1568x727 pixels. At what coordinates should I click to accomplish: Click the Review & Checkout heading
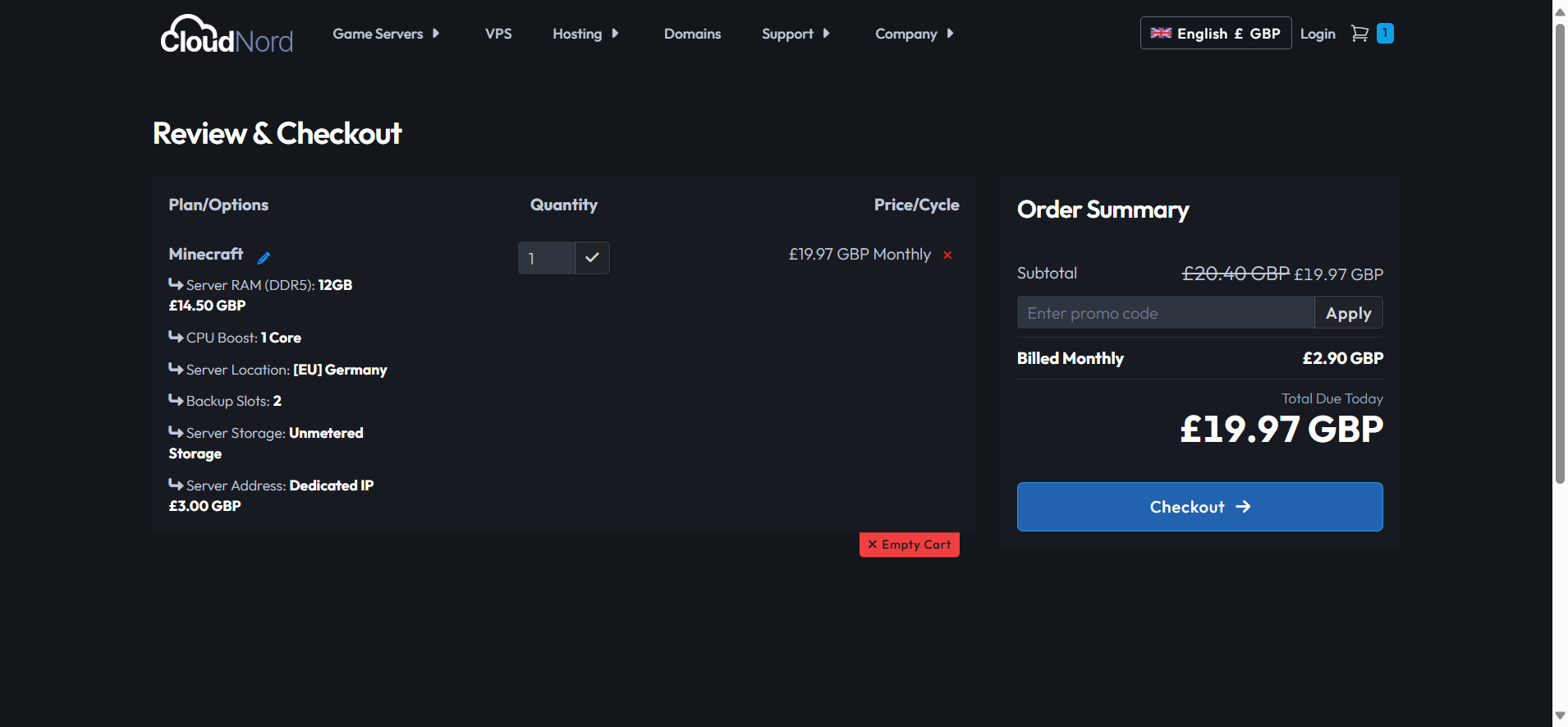point(277,134)
